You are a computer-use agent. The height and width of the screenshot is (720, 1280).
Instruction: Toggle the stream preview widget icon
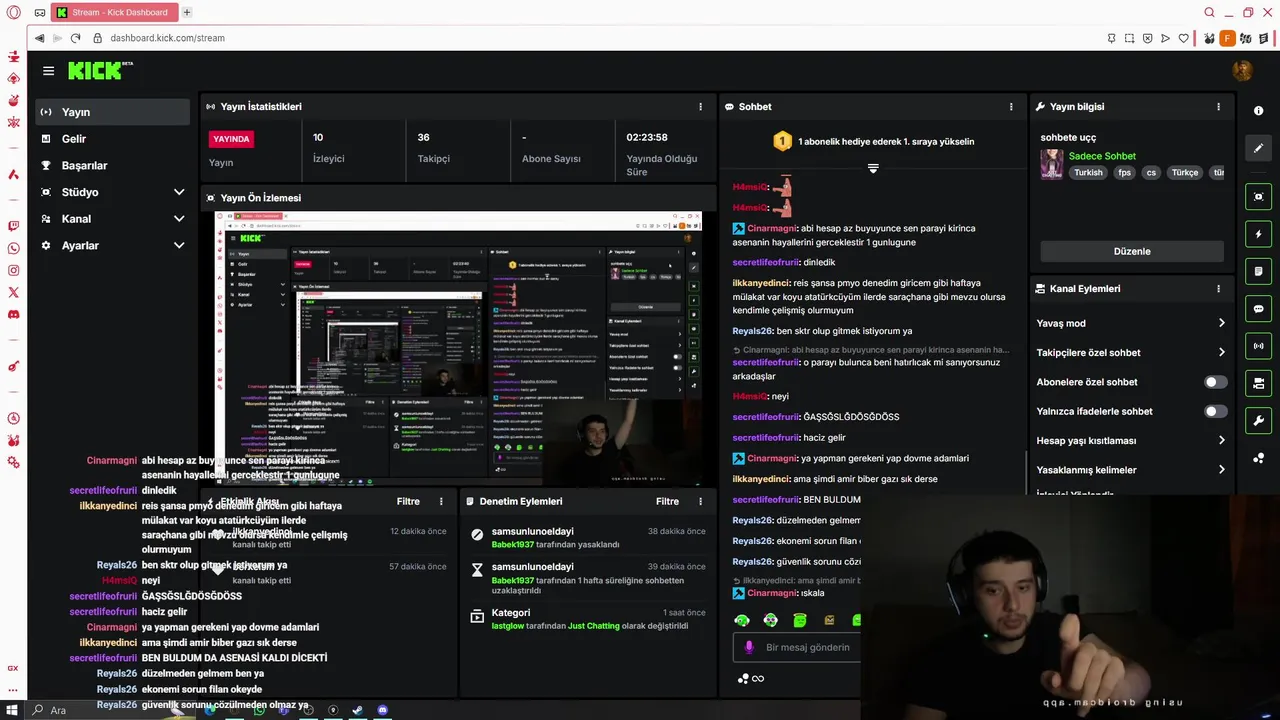pyautogui.click(x=1259, y=197)
